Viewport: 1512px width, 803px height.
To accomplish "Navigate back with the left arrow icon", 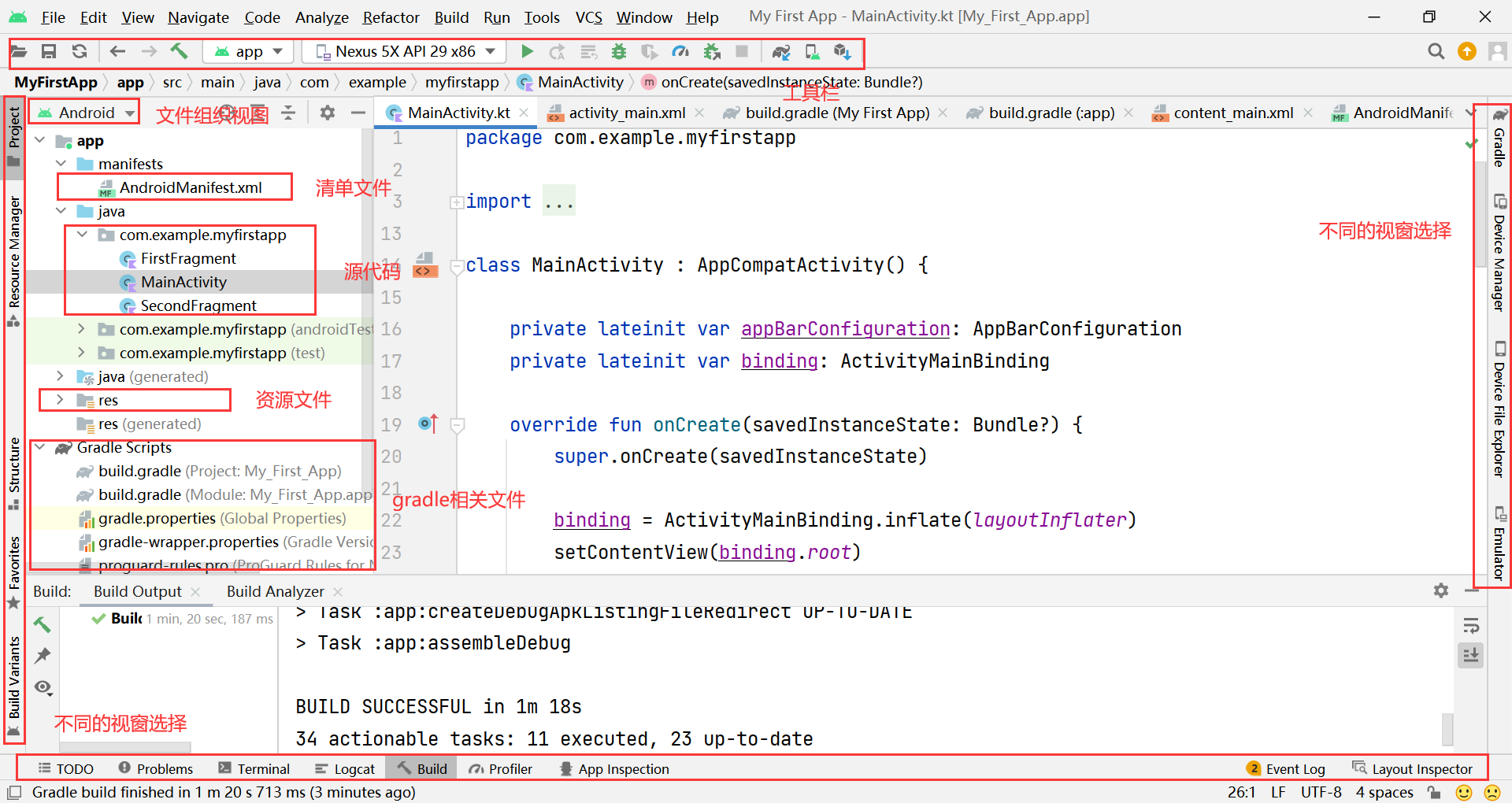I will tap(117, 52).
